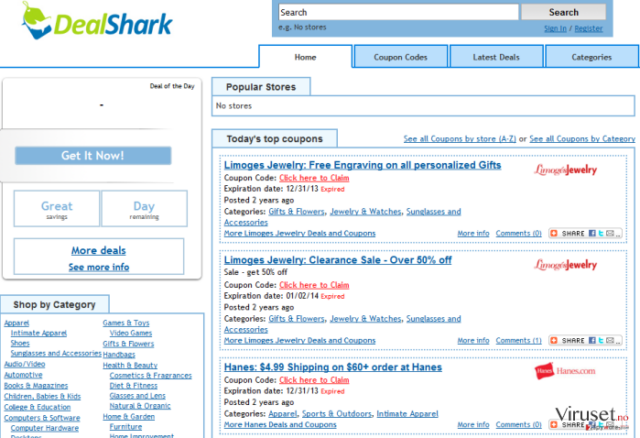The height and width of the screenshot is (438, 640).
Task: Open More Hanes Deals and Coupons
Action: point(280,425)
